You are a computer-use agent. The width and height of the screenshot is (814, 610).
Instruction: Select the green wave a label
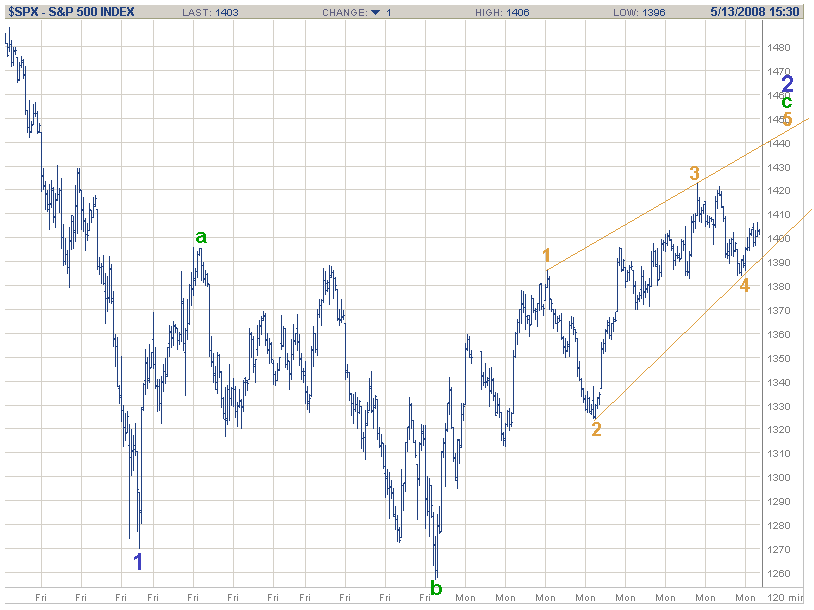(x=201, y=237)
